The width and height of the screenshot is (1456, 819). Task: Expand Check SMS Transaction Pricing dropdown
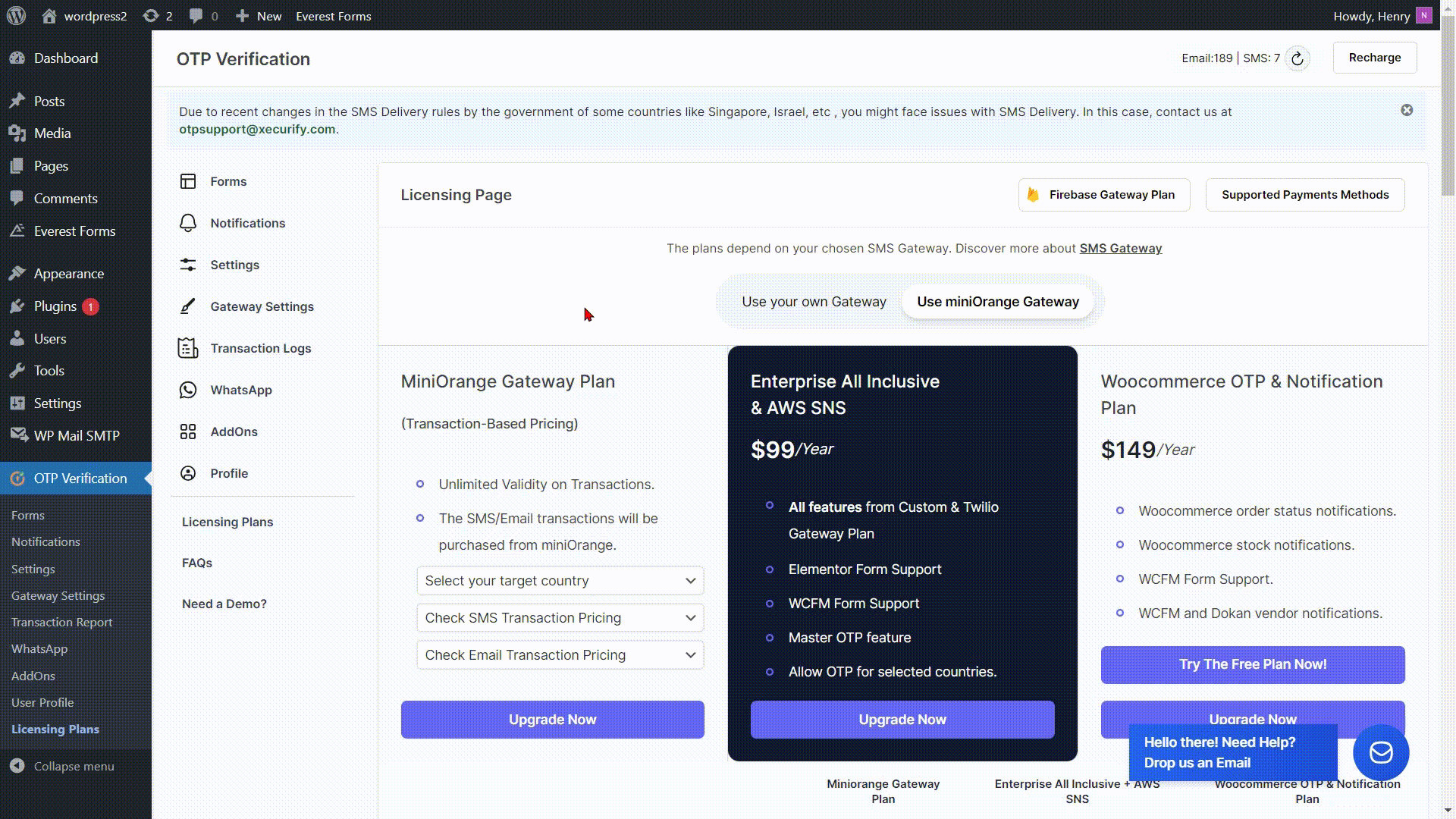point(560,618)
